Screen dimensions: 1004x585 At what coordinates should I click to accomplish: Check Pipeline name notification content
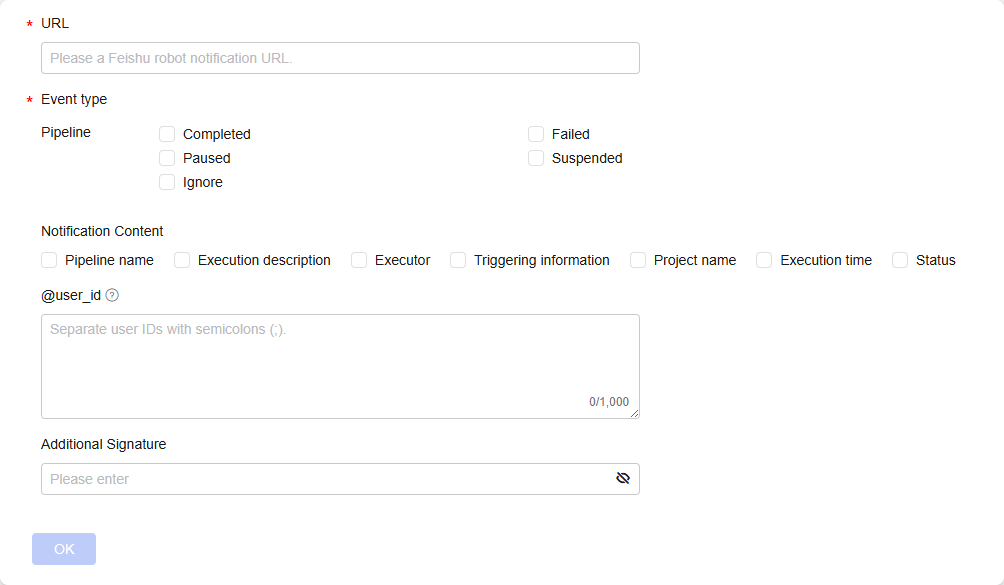point(49,260)
